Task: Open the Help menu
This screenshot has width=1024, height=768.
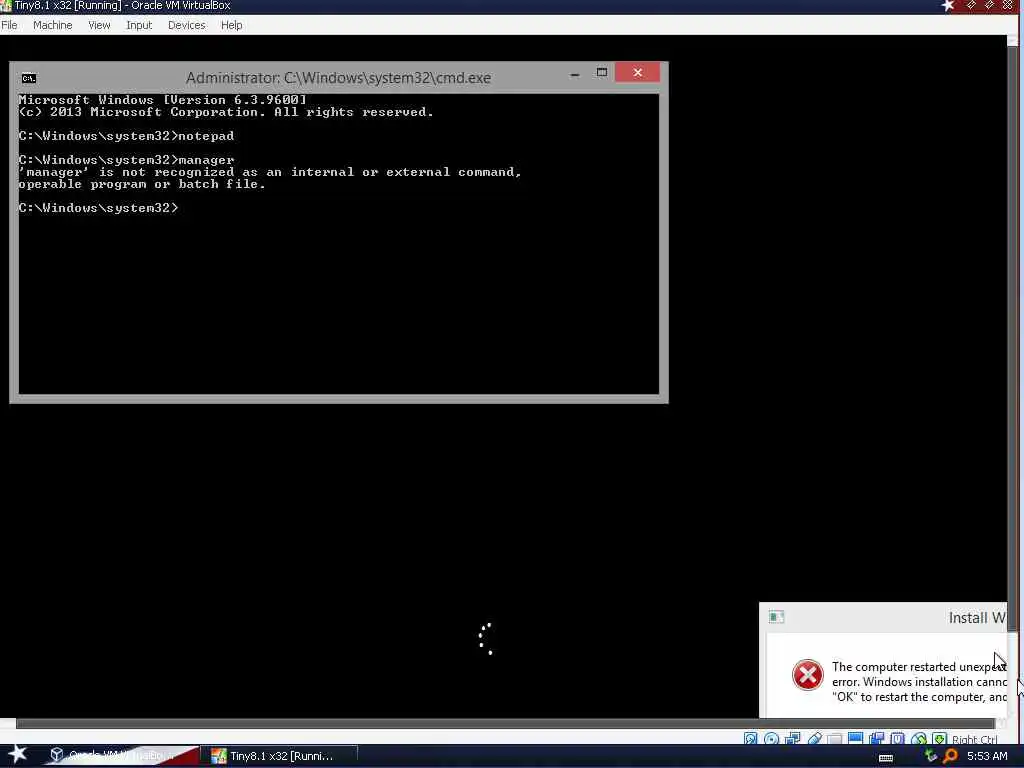Action: coord(231,25)
